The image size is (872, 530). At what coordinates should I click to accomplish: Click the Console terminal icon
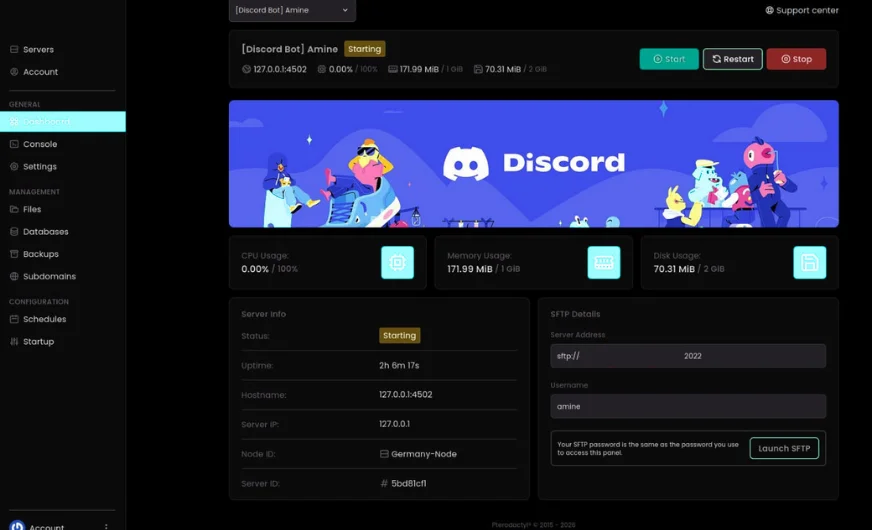pyautogui.click(x=14, y=144)
